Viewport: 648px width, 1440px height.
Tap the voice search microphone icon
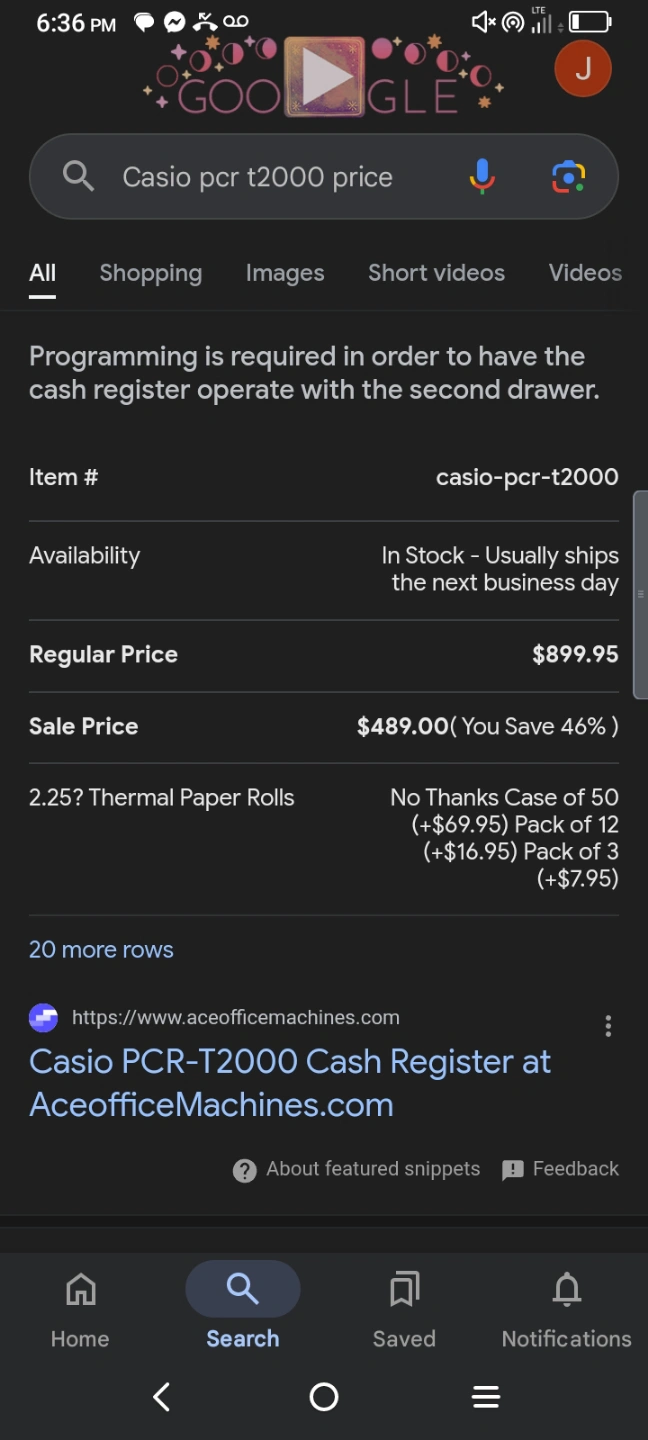coord(481,177)
